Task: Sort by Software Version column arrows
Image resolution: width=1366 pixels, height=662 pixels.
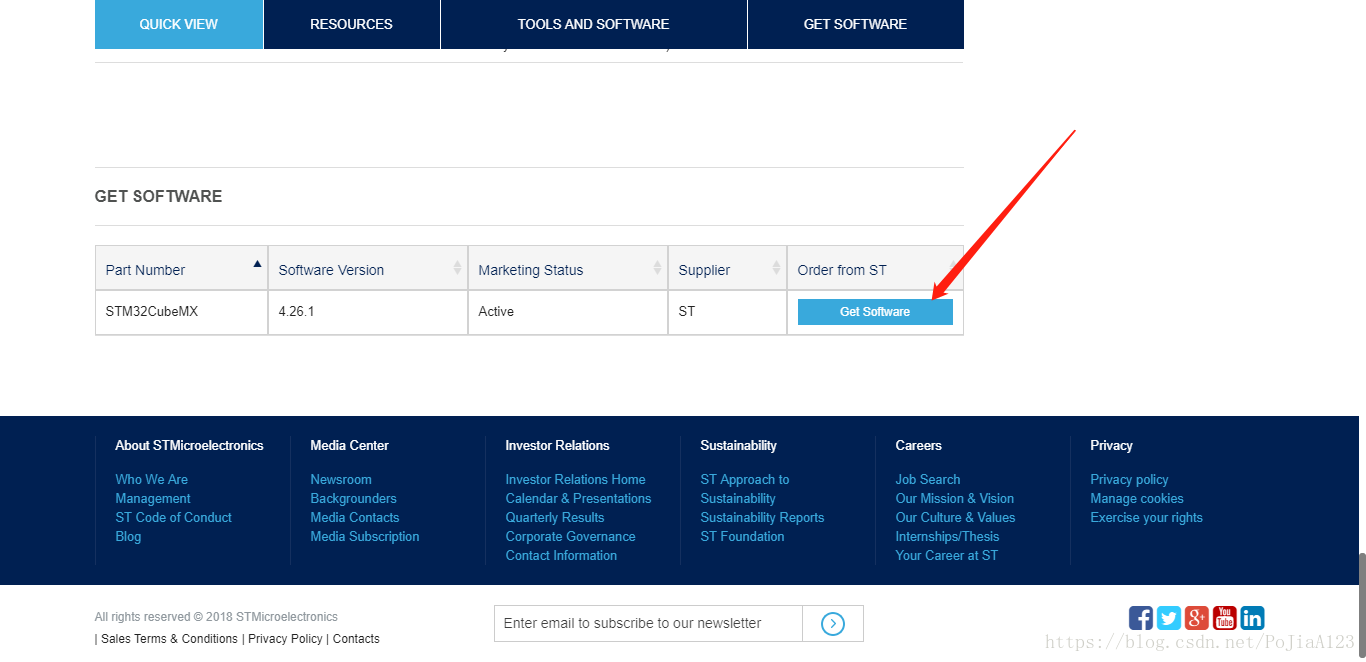Action: point(457,268)
